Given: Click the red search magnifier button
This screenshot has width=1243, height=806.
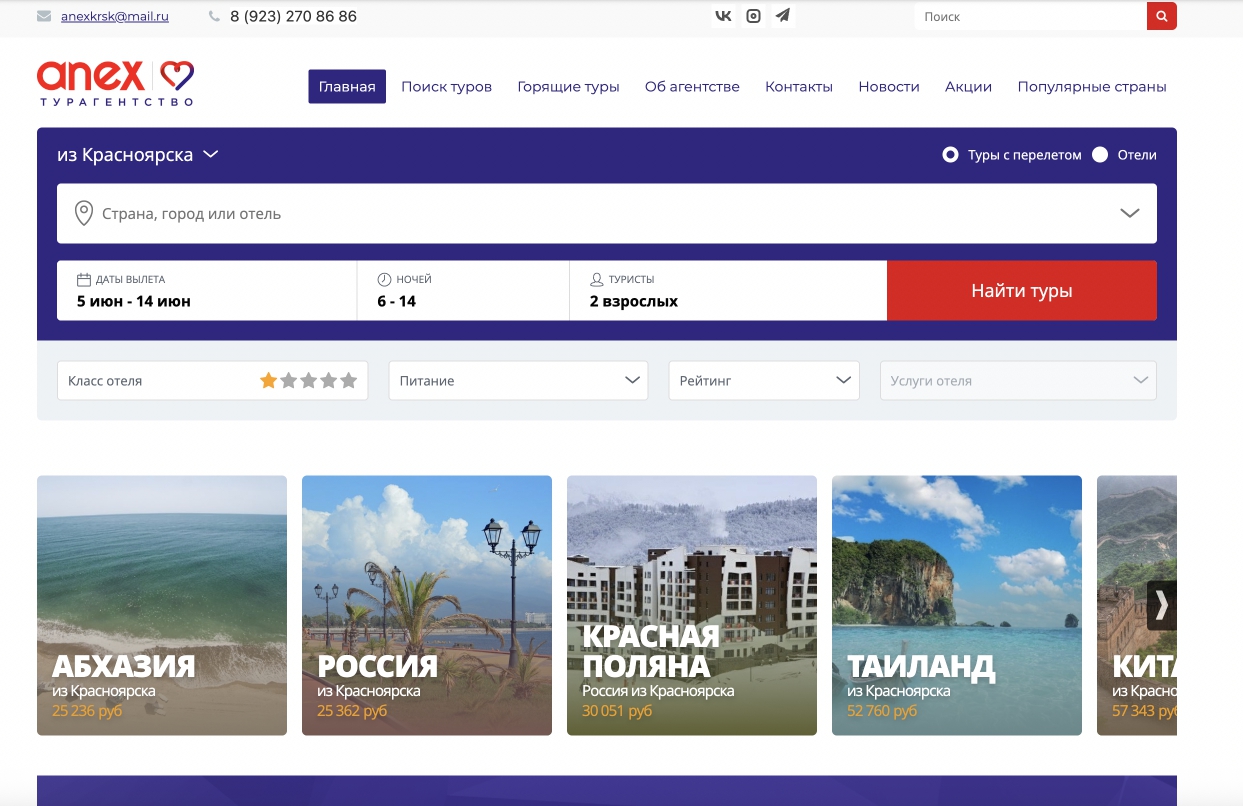Looking at the screenshot, I should coord(1161,16).
